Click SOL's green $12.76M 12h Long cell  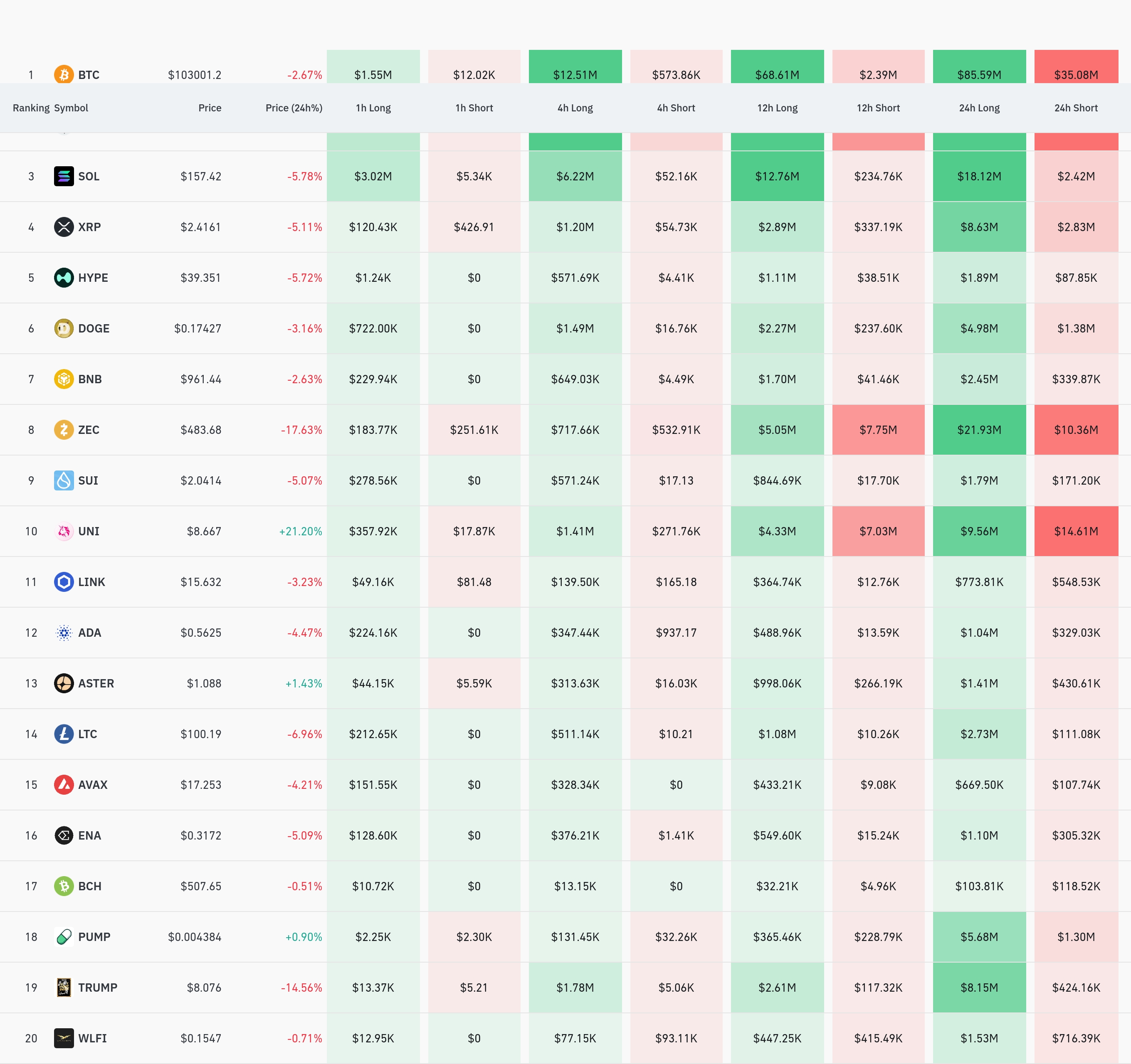pyautogui.click(x=777, y=176)
